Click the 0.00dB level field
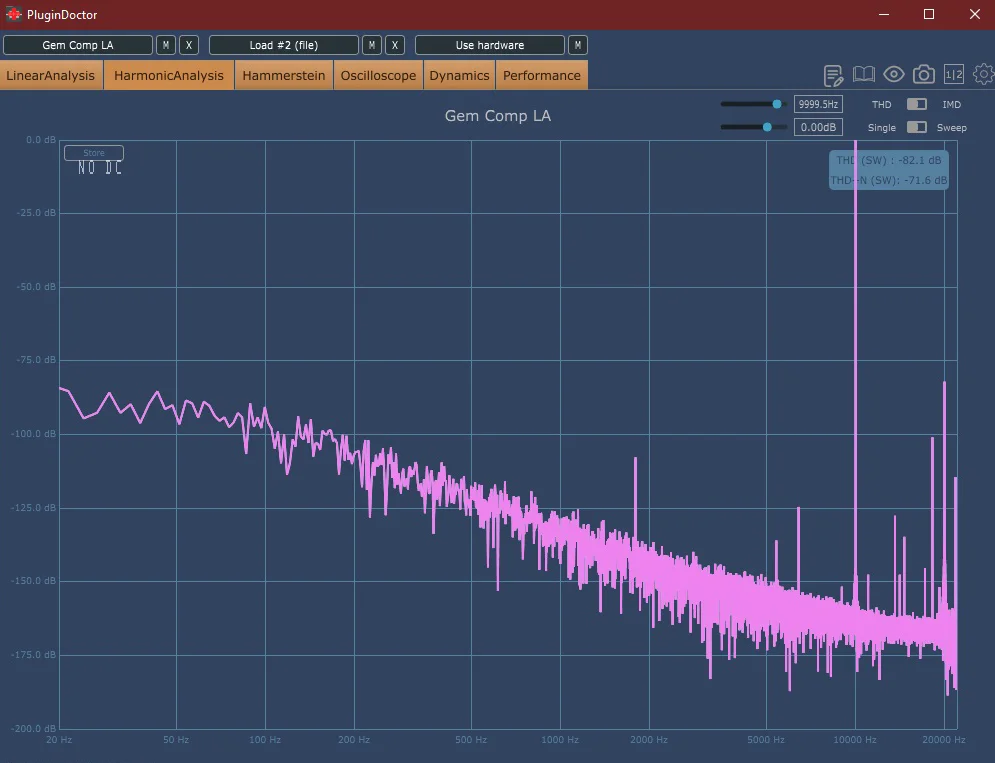Image resolution: width=995 pixels, height=763 pixels. pyautogui.click(x=818, y=127)
